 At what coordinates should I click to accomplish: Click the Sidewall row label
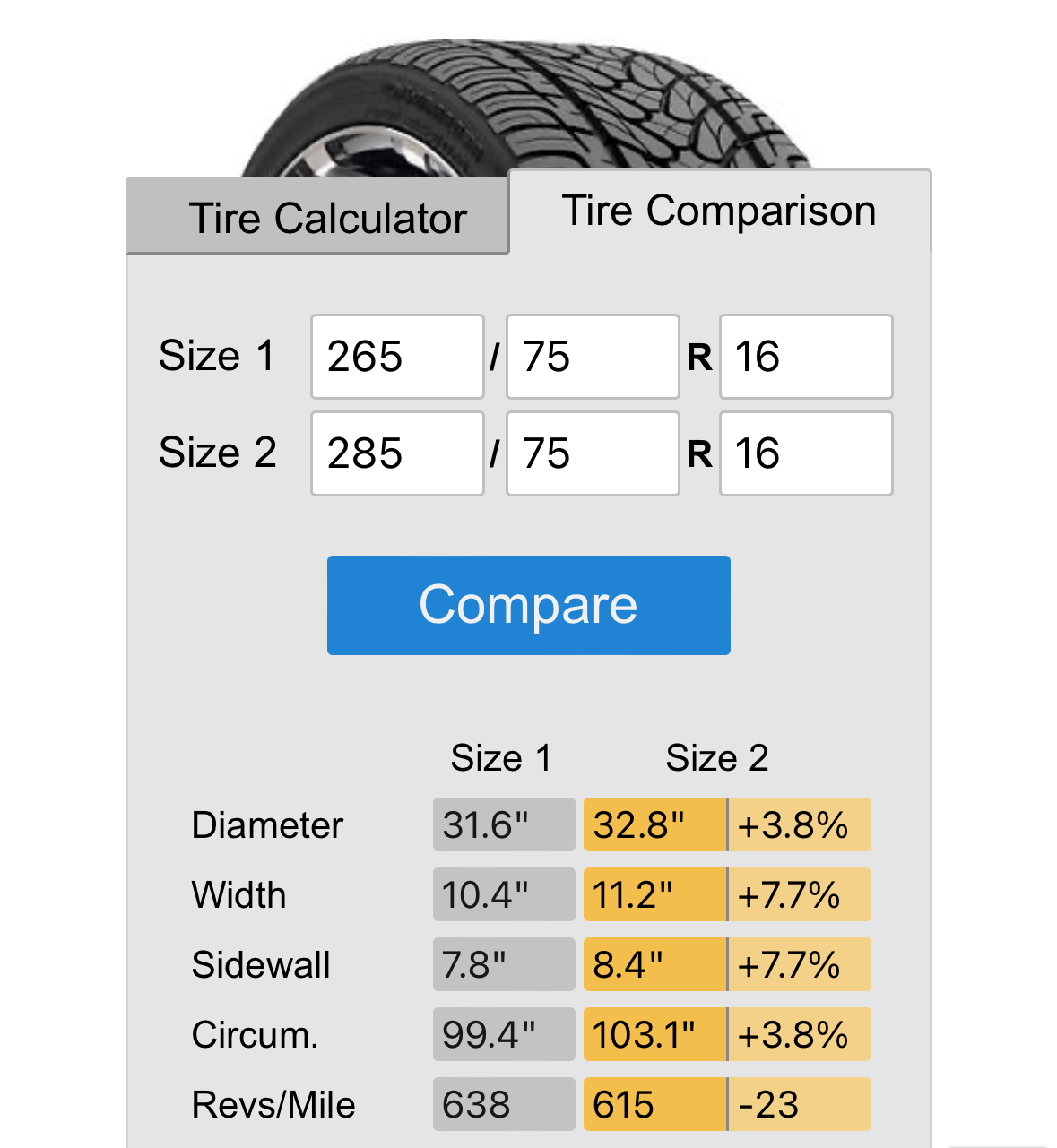coord(261,965)
